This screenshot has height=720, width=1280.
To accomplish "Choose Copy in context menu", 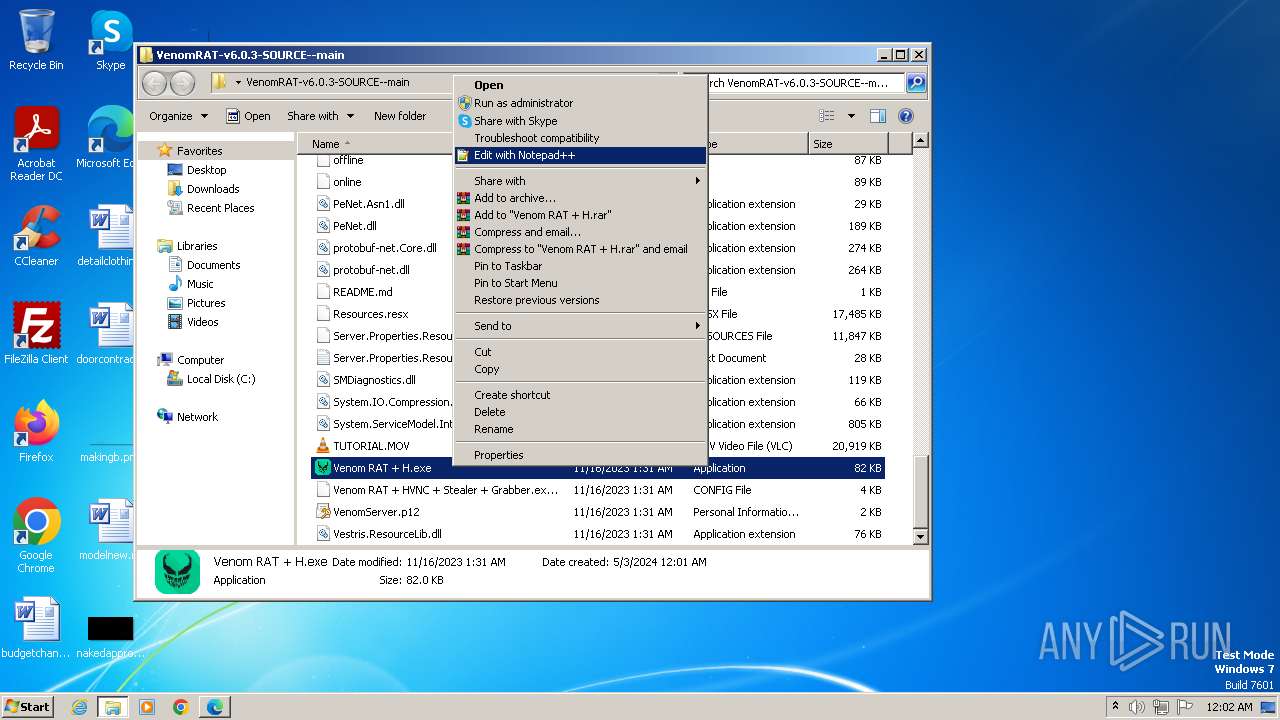I will coord(580,369).
